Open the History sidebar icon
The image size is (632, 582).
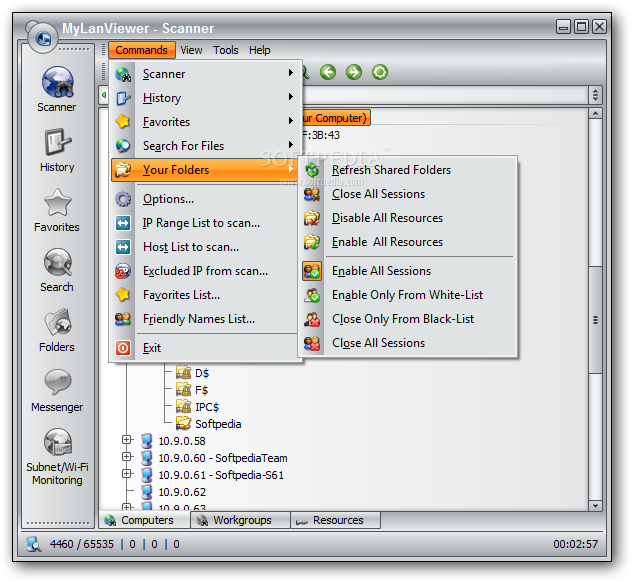coord(57,142)
